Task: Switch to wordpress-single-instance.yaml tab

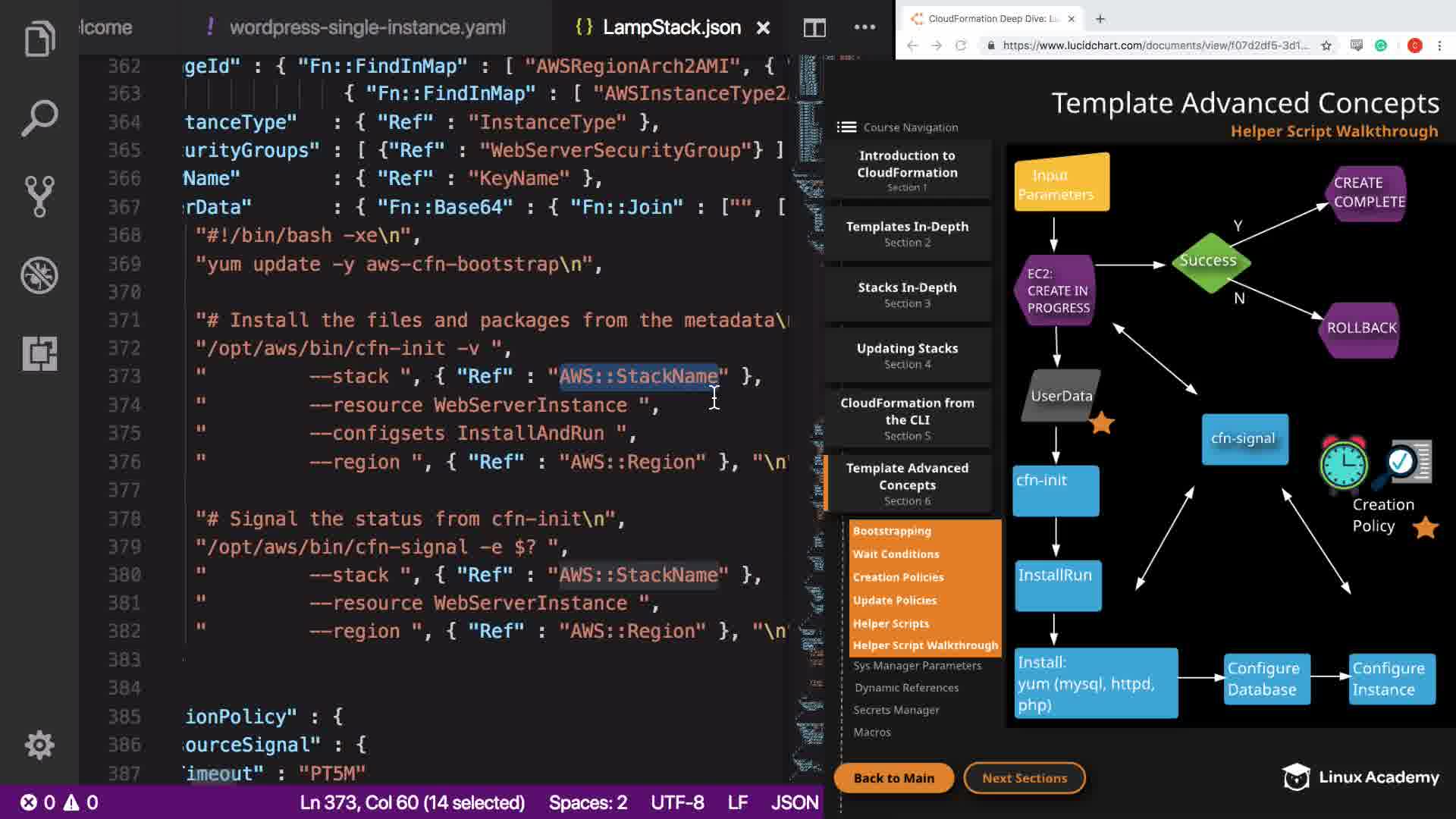Action: tap(367, 28)
